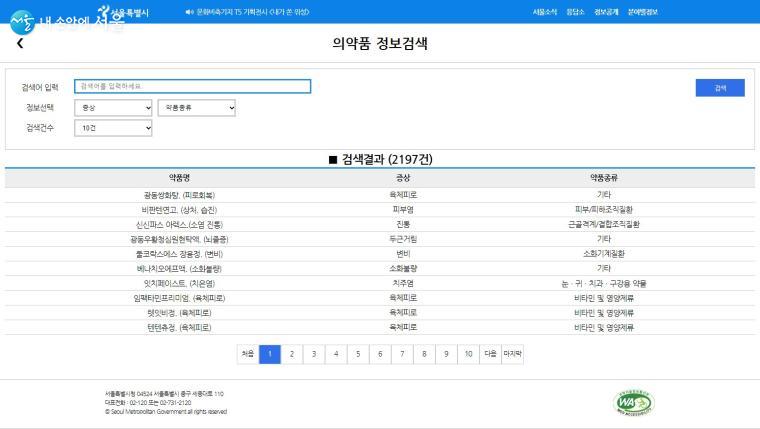Click the 눈·귀·치과·구강용 약물 category cell
Screen dimensions: 760x429
pyautogui.click(x=604, y=283)
